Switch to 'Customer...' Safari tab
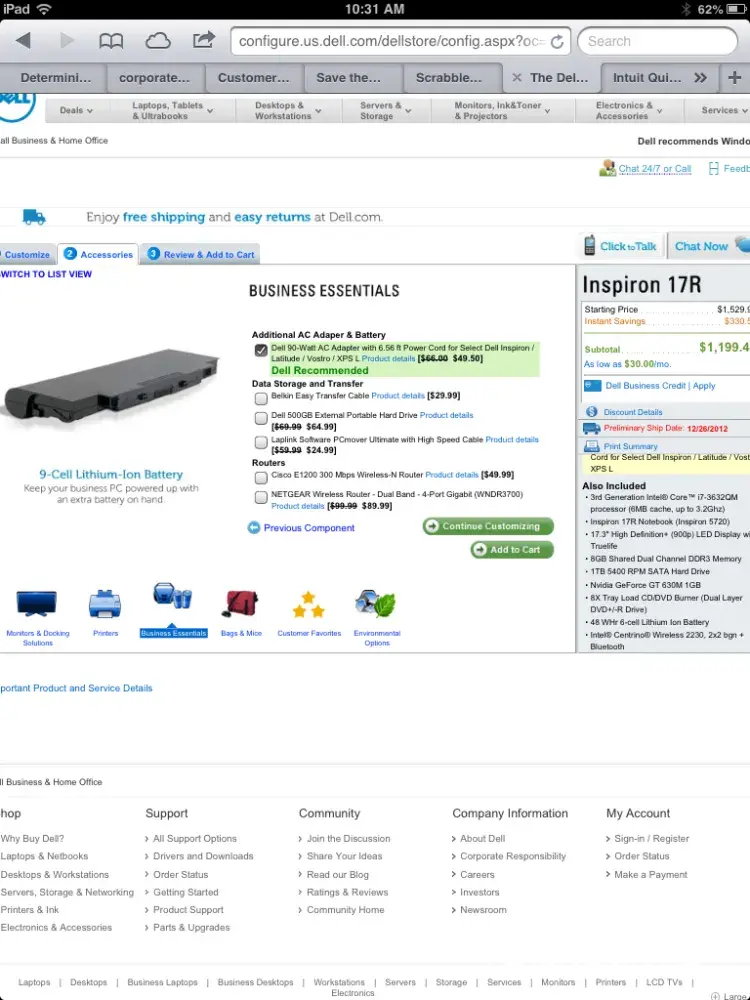 click(x=254, y=78)
